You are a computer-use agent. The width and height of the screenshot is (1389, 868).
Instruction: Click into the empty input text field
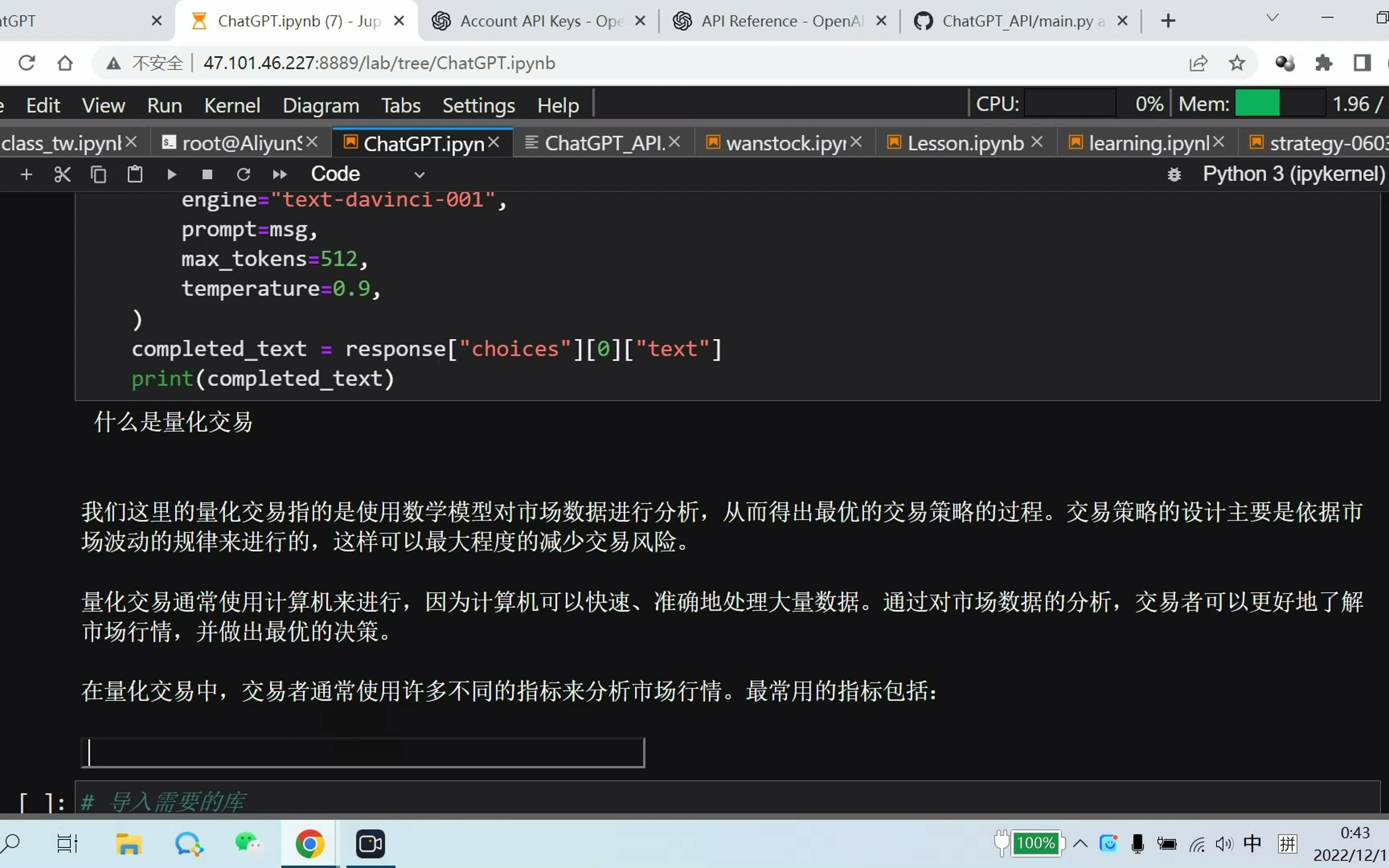pos(364,752)
